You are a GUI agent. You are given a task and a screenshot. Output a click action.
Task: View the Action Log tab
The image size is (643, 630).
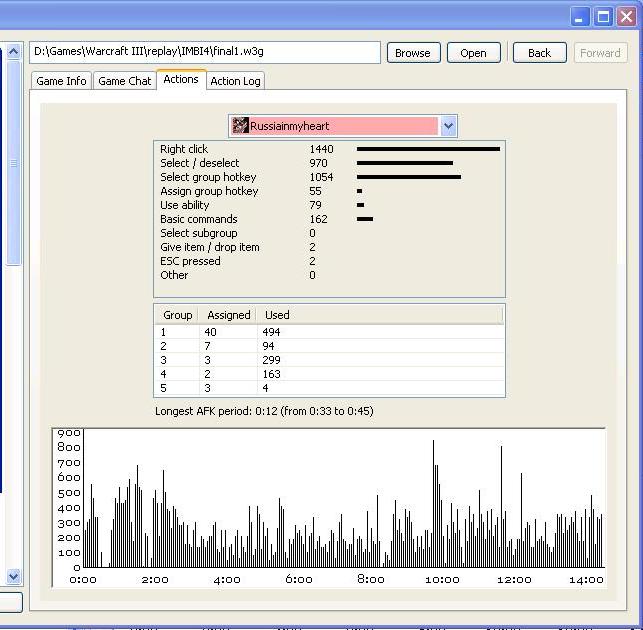point(235,81)
